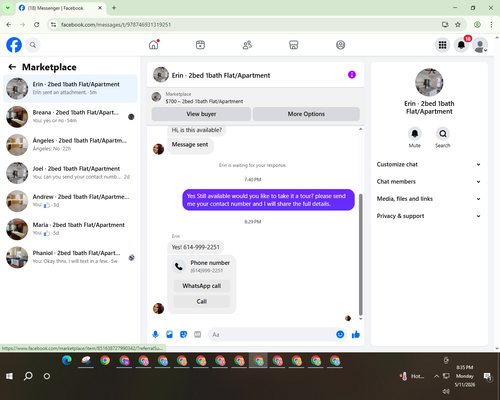Click the Call button

click(202, 301)
